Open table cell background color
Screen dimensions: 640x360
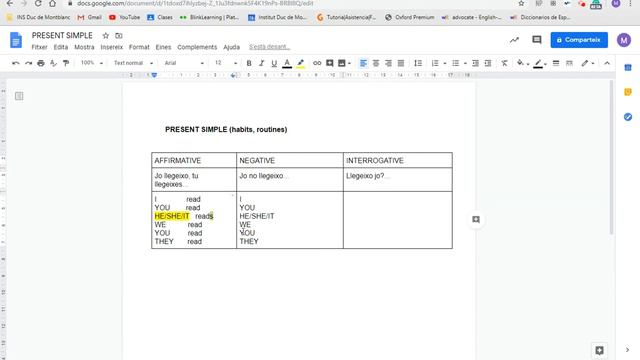coord(522,63)
